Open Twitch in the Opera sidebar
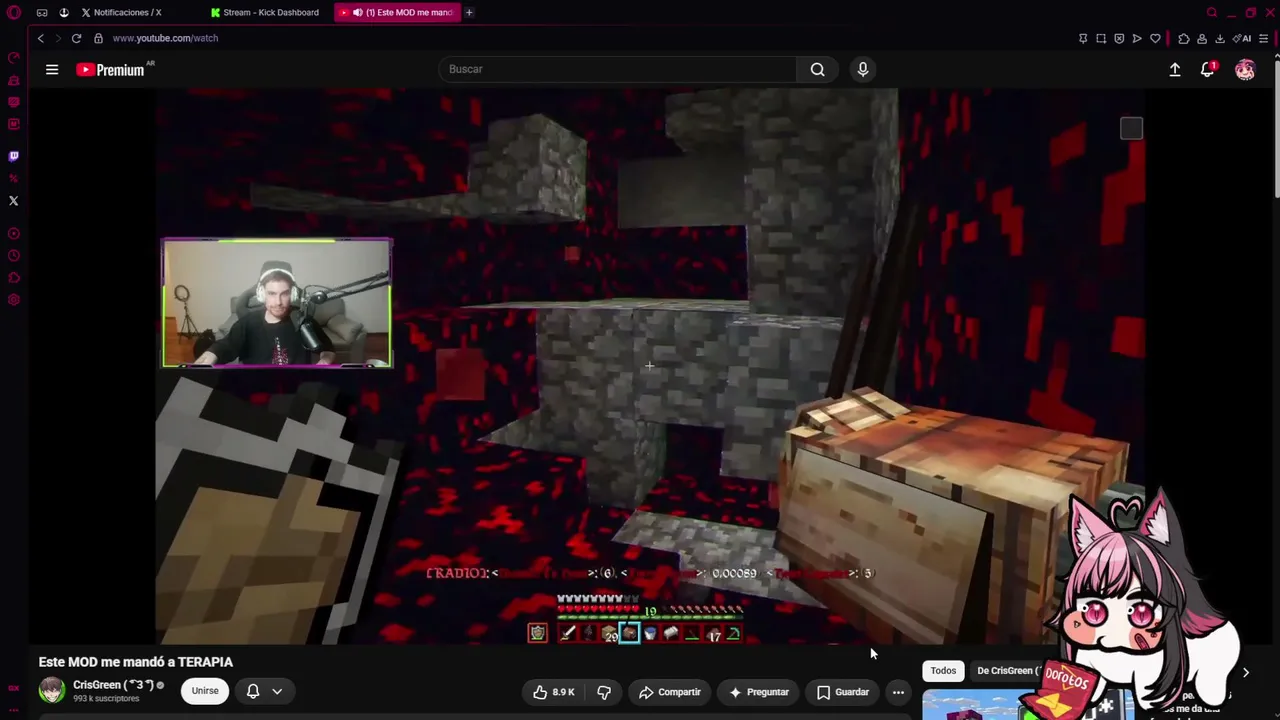The height and width of the screenshot is (720, 1280). coord(14,156)
